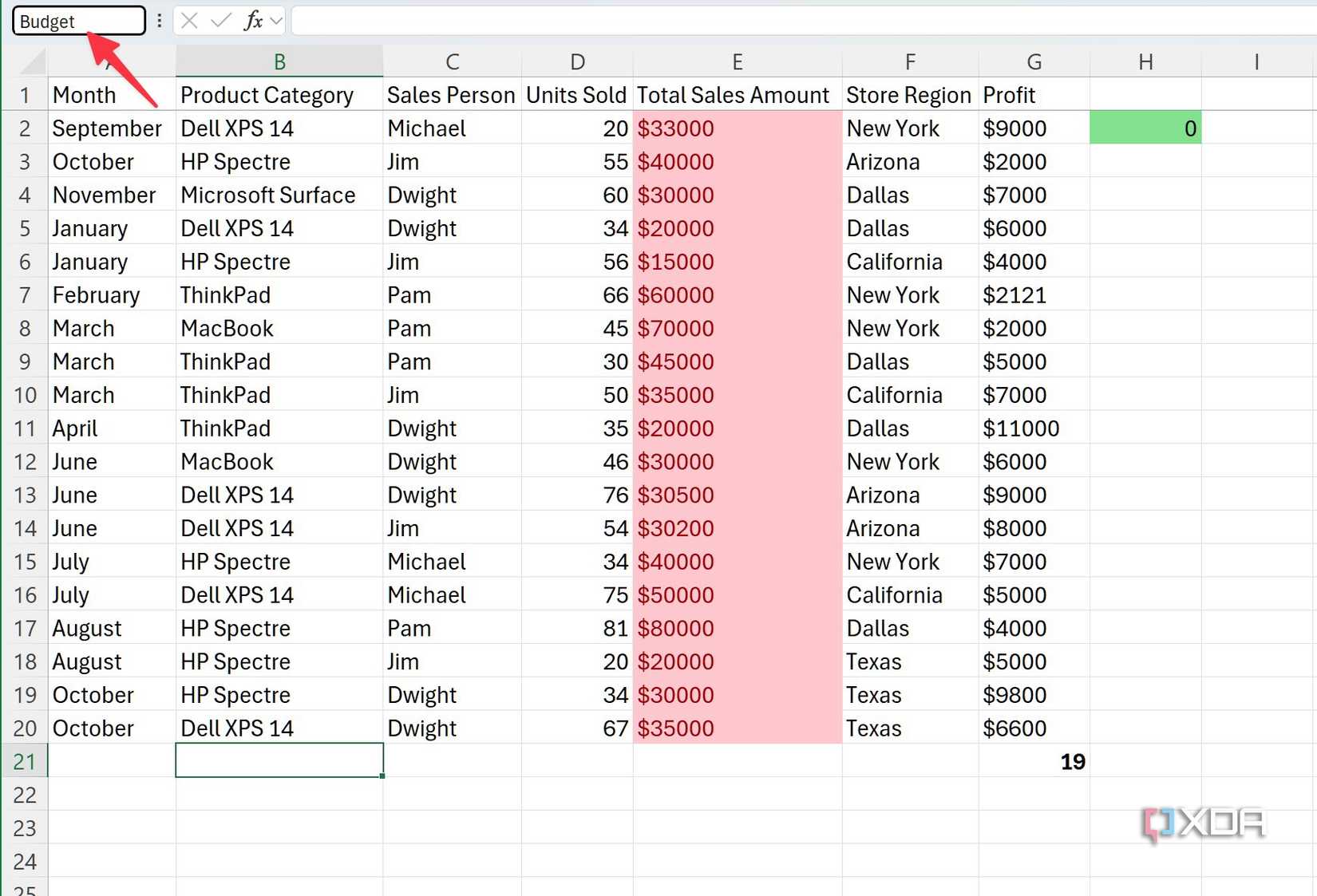Screen dimensions: 1317x896
Task: Click the Store Region header cell
Action: pos(910,95)
